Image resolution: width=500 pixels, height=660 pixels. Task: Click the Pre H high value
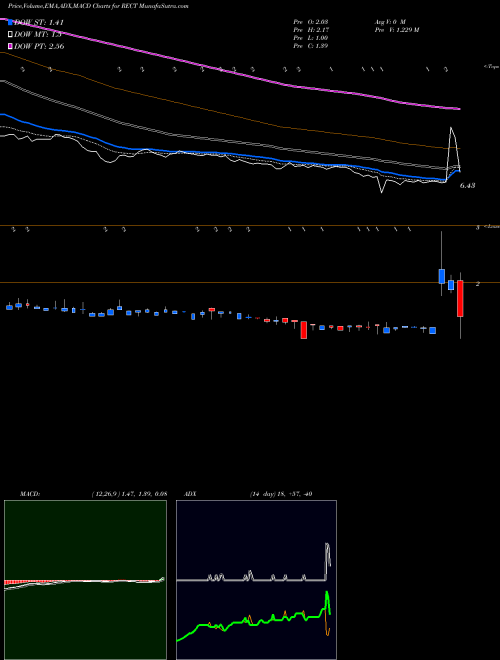point(311,30)
